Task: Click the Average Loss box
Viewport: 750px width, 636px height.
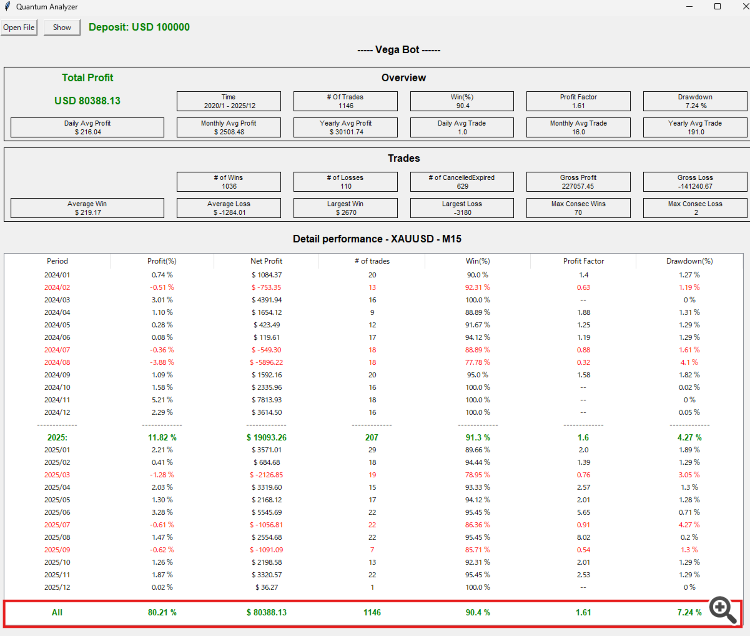Action: 229,208
